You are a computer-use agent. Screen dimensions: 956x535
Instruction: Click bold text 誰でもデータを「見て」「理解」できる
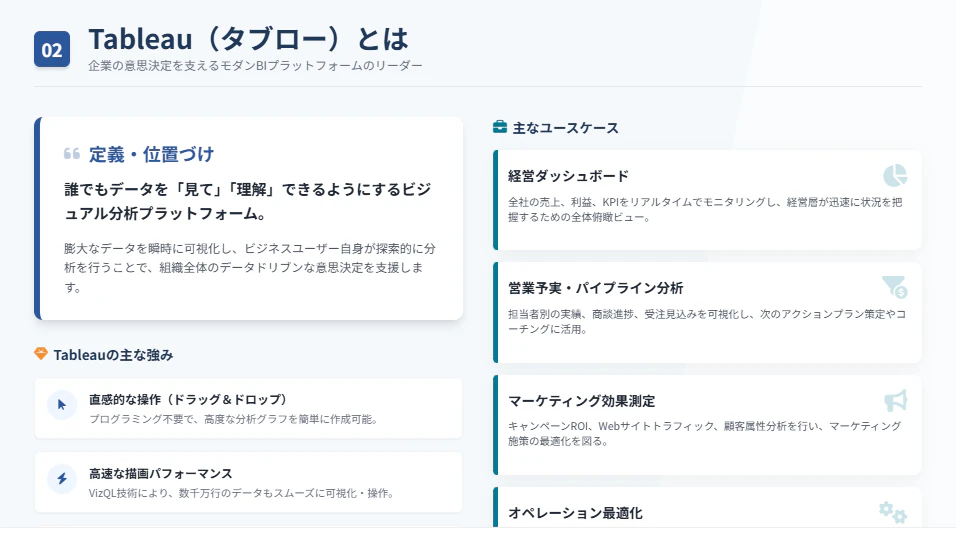coord(248,201)
